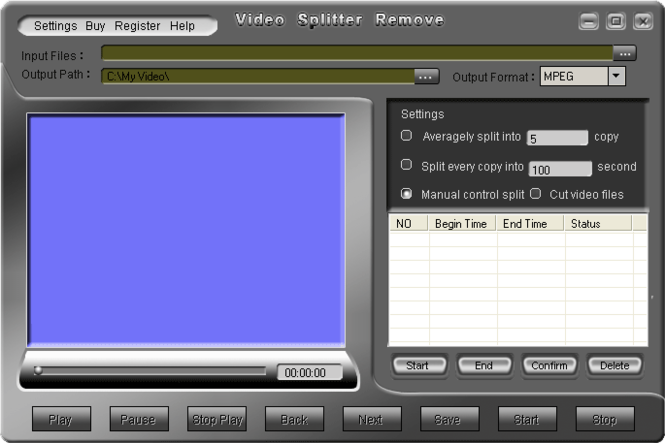The image size is (665, 443).
Task: Select Manual control split radio button
Action: click(406, 194)
